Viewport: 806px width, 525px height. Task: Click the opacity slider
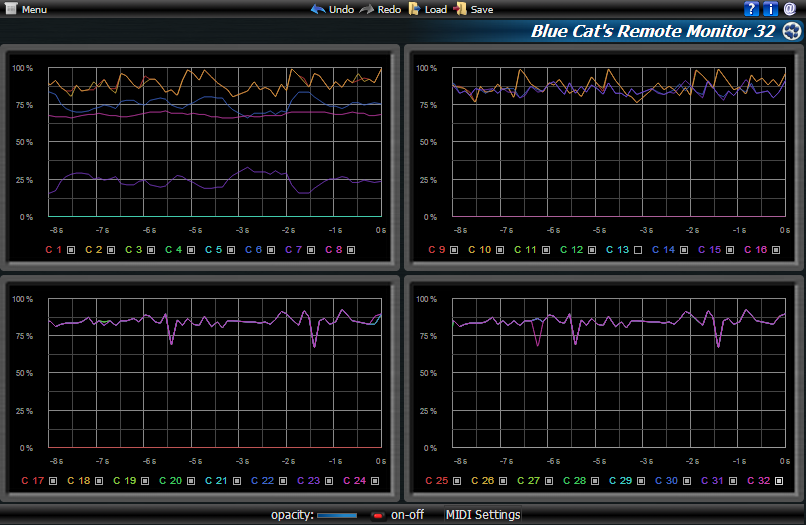[337, 516]
